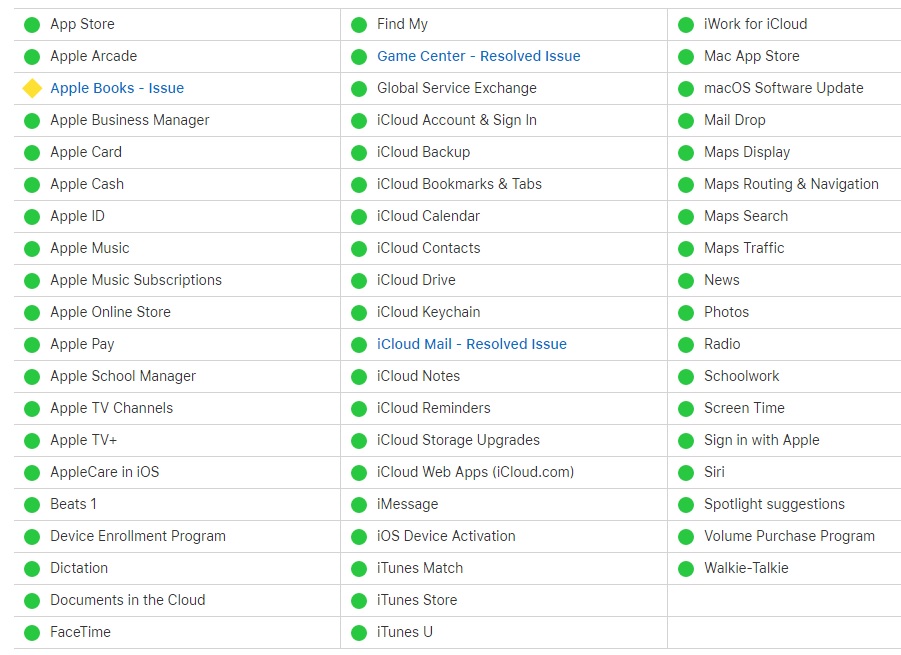Select the iCloud Bookmarks & Tabs text
This screenshot has width=901, height=655.
click(x=459, y=184)
